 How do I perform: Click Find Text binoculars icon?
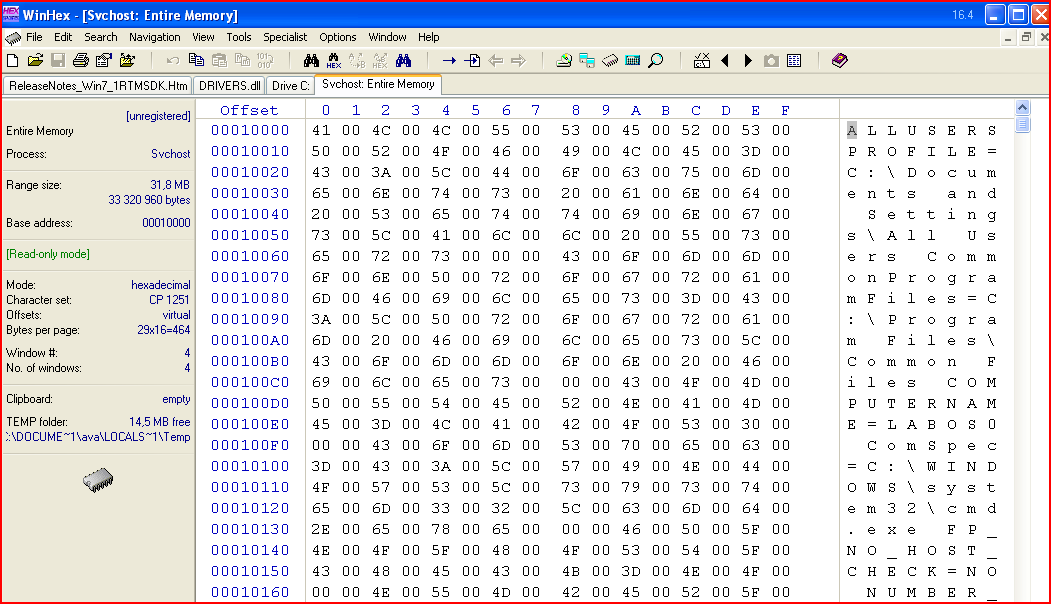pos(311,61)
